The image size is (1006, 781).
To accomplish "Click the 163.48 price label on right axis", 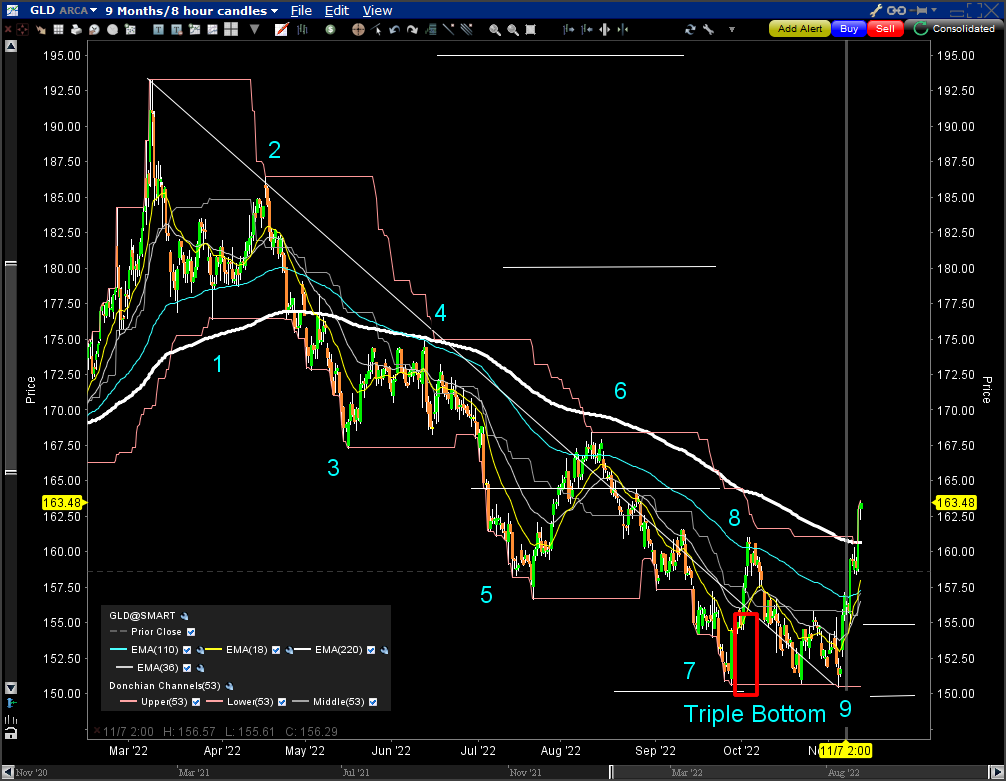I will (x=955, y=503).
